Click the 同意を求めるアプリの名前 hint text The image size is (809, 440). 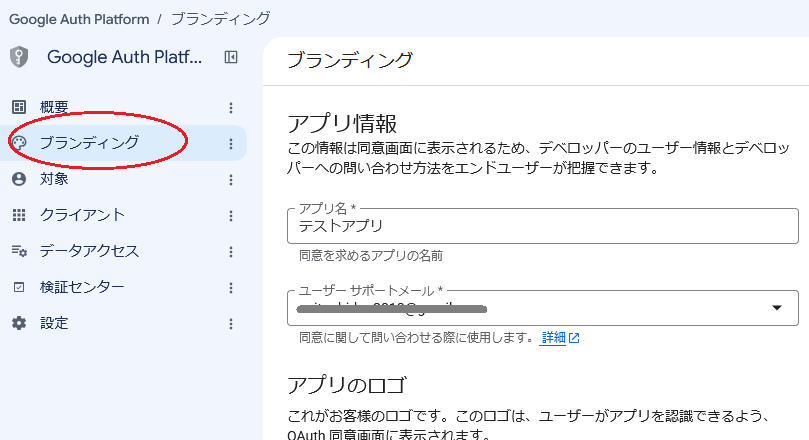point(371,256)
